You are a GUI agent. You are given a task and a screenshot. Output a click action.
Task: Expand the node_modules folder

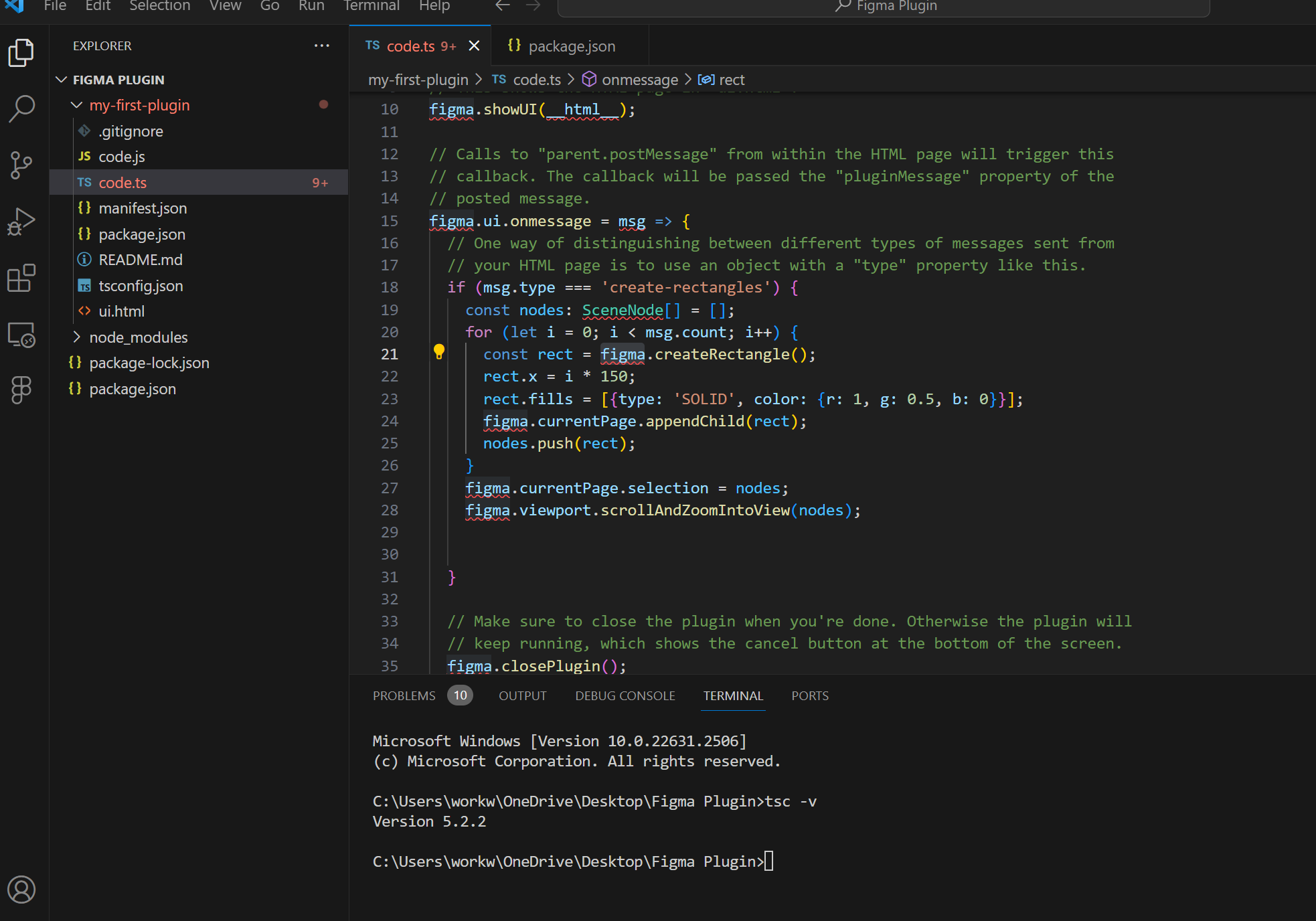76,337
